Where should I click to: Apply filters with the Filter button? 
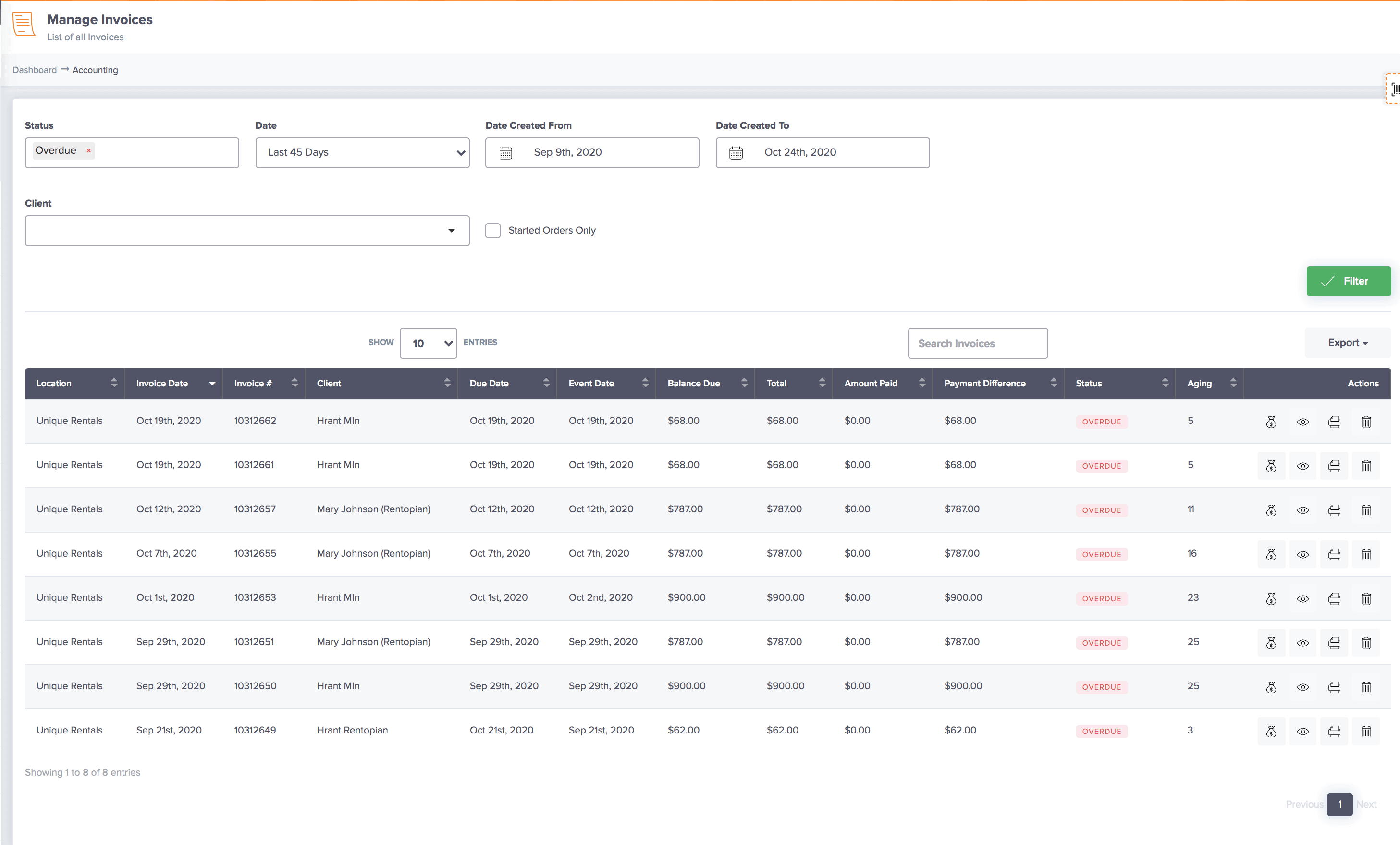pos(1349,281)
